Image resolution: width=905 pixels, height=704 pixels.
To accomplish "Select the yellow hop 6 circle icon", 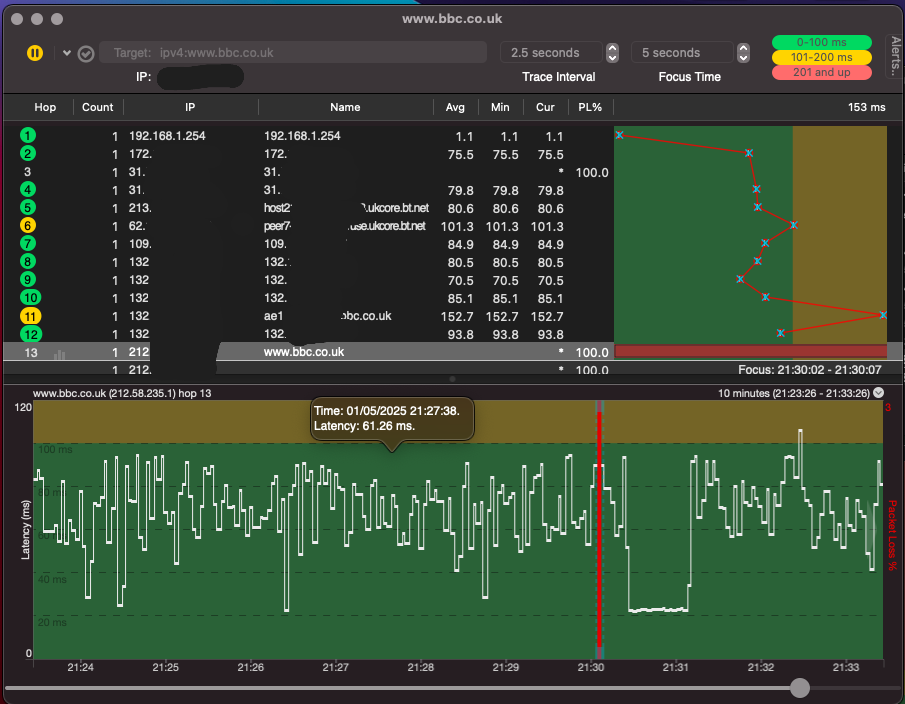I will click(x=27, y=226).
